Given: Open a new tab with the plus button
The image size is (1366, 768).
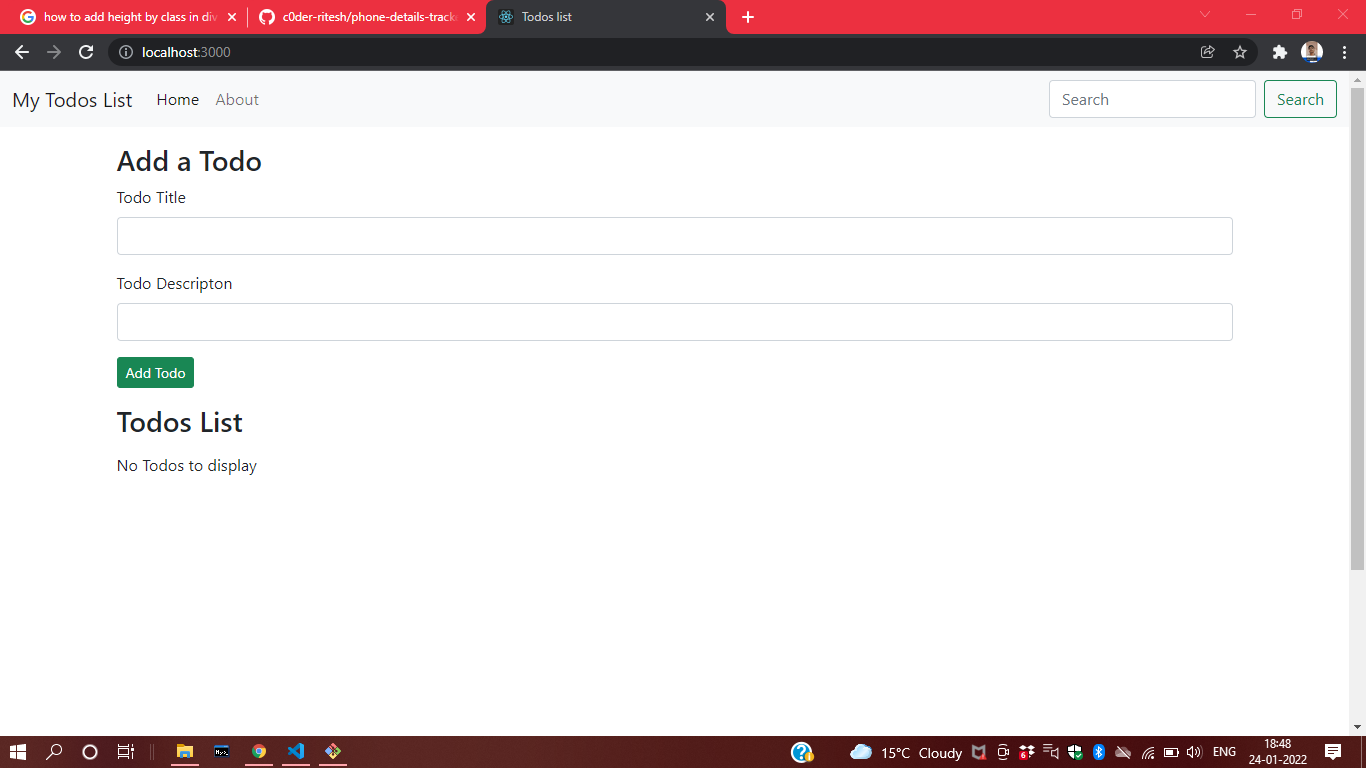Looking at the screenshot, I should coord(748,17).
